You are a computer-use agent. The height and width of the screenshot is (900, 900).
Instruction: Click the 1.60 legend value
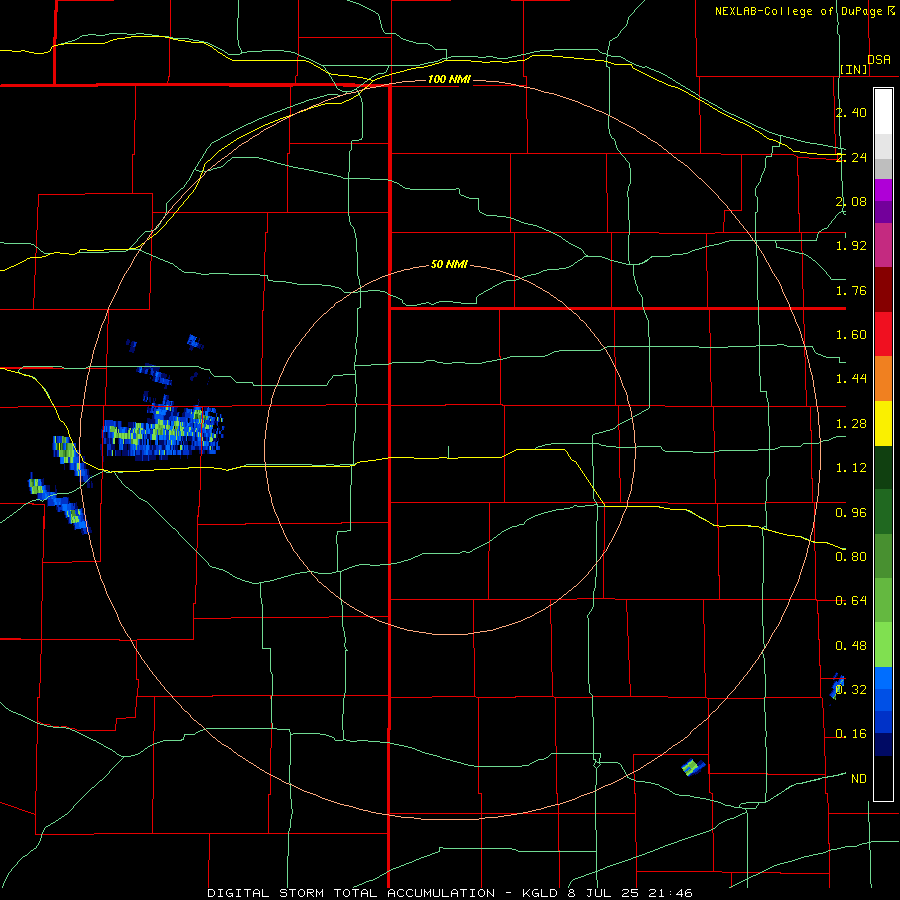[851, 335]
